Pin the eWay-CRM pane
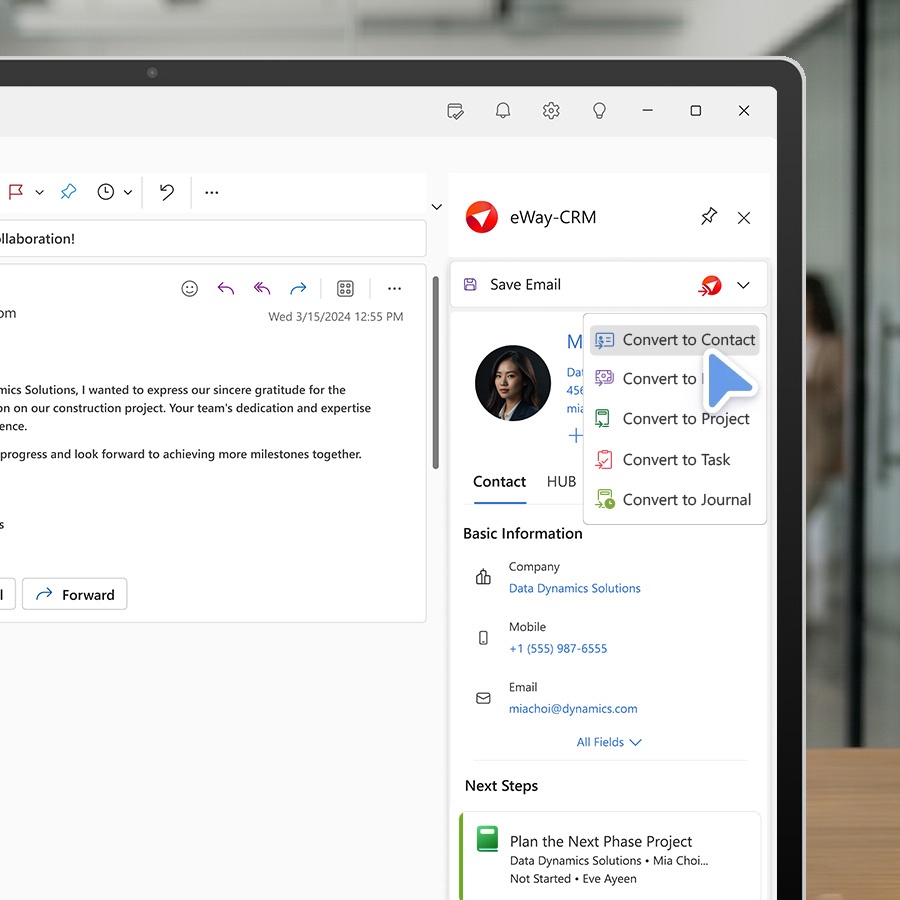This screenshot has width=900, height=900. (x=709, y=216)
